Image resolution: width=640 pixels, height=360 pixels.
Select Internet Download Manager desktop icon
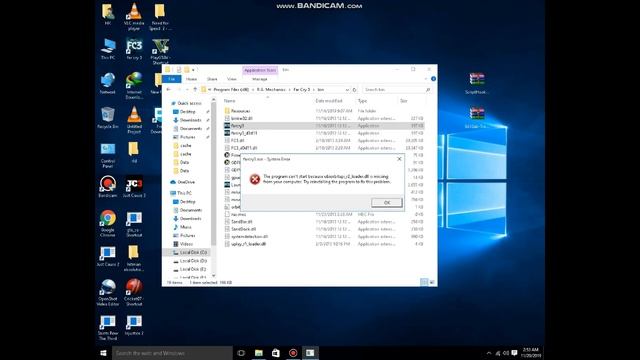pyautogui.click(x=134, y=86)
